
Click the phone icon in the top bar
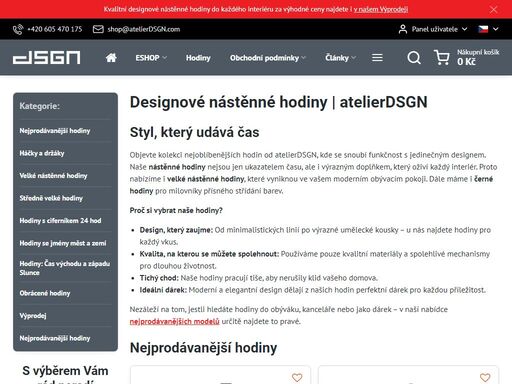(x=18, y=29)
